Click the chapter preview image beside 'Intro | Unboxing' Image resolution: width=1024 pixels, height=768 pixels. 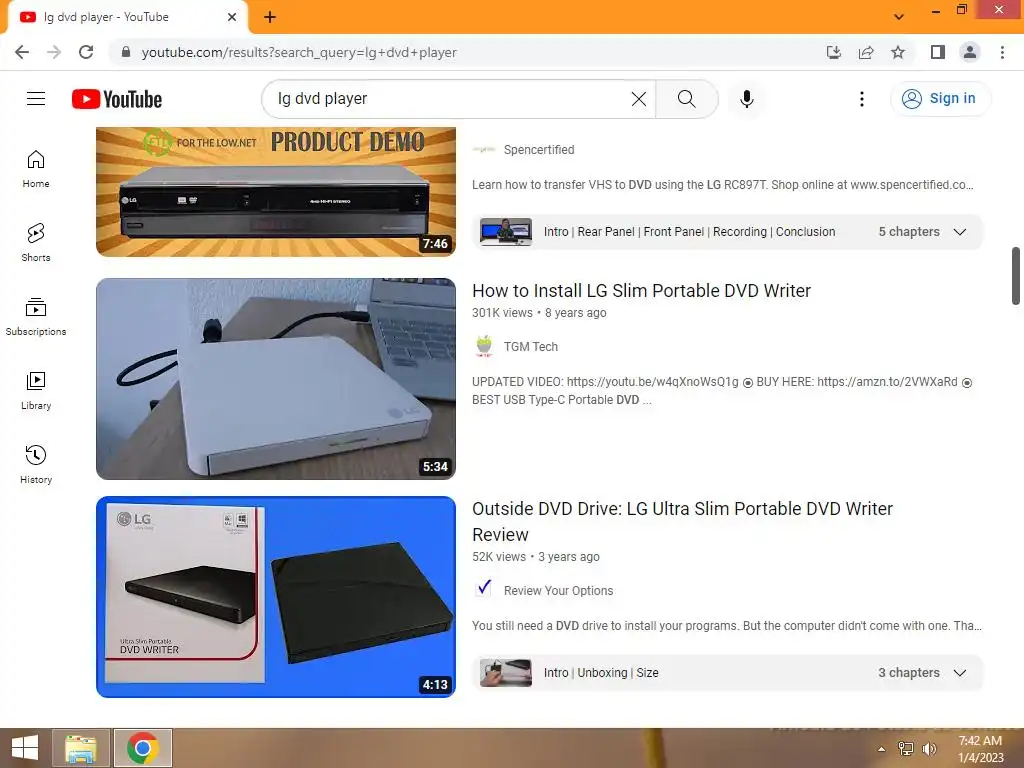tap(505, 673)
